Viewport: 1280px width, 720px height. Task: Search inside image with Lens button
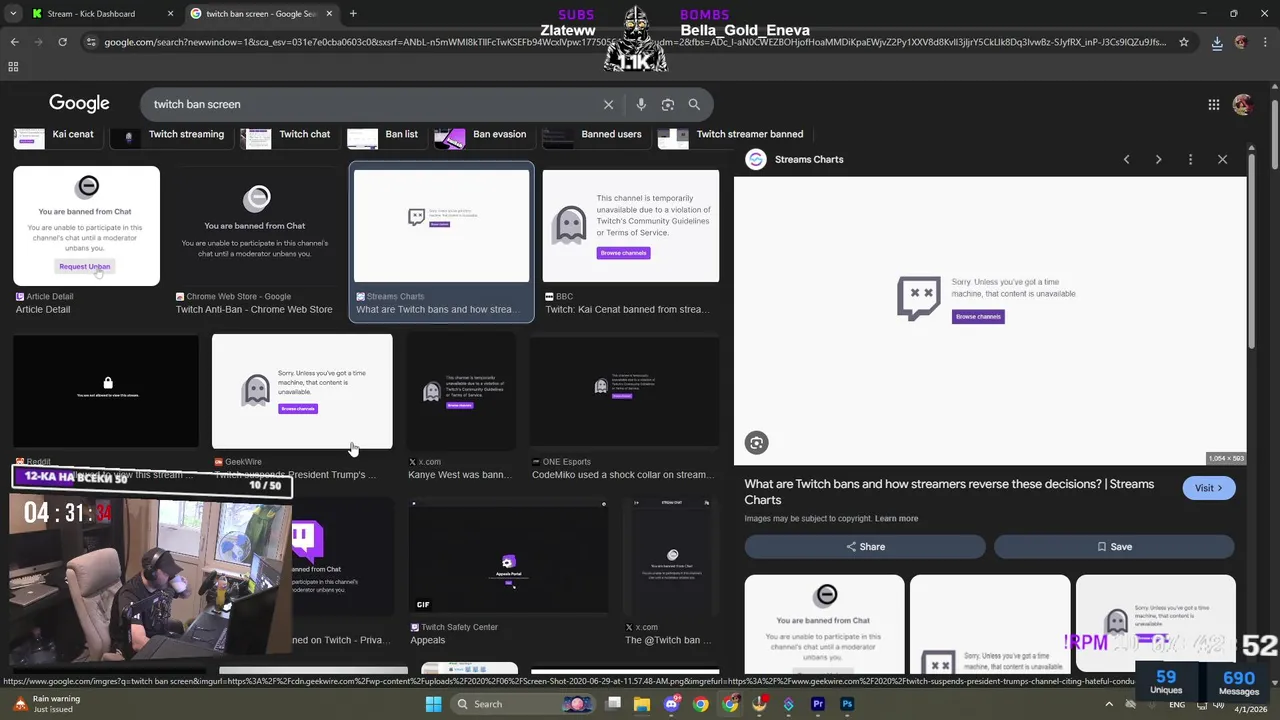click(756, 443)
